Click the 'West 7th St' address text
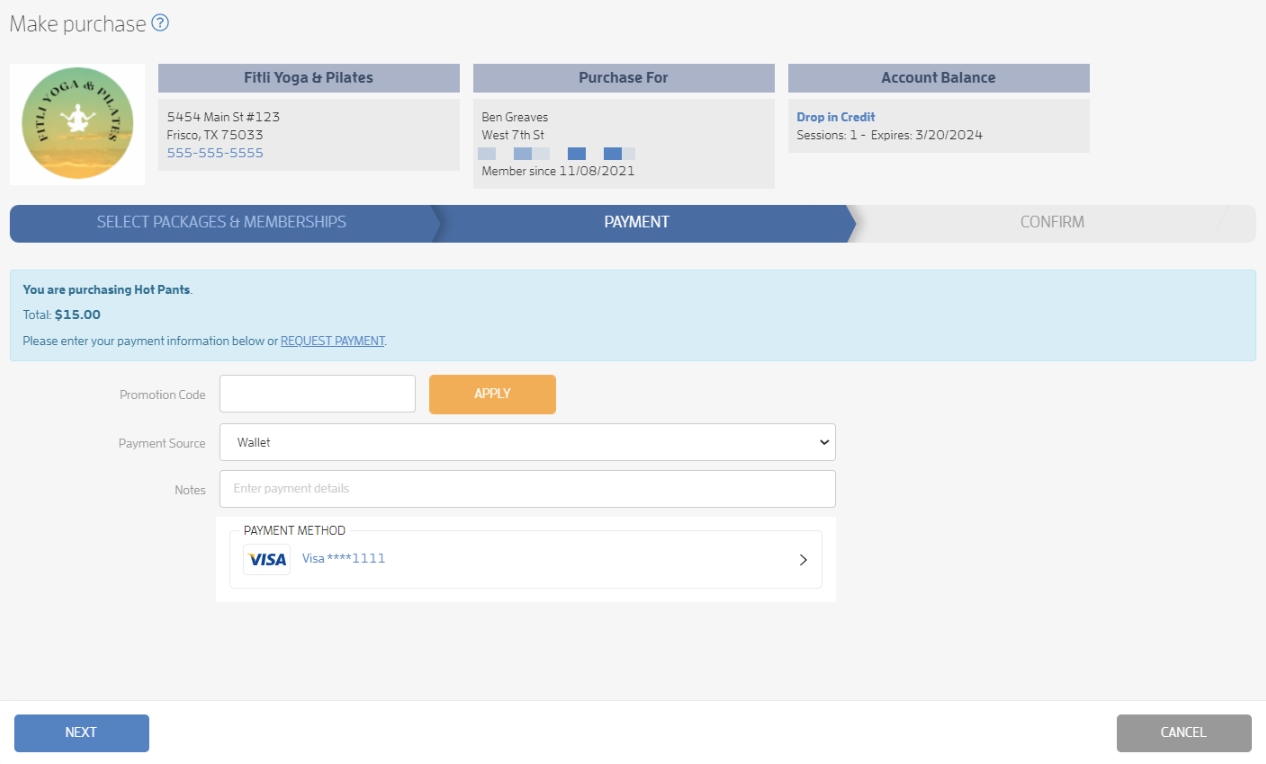The width and height of the screenshot is (1266, 764). pyautogui.click(x=513, y=135)
